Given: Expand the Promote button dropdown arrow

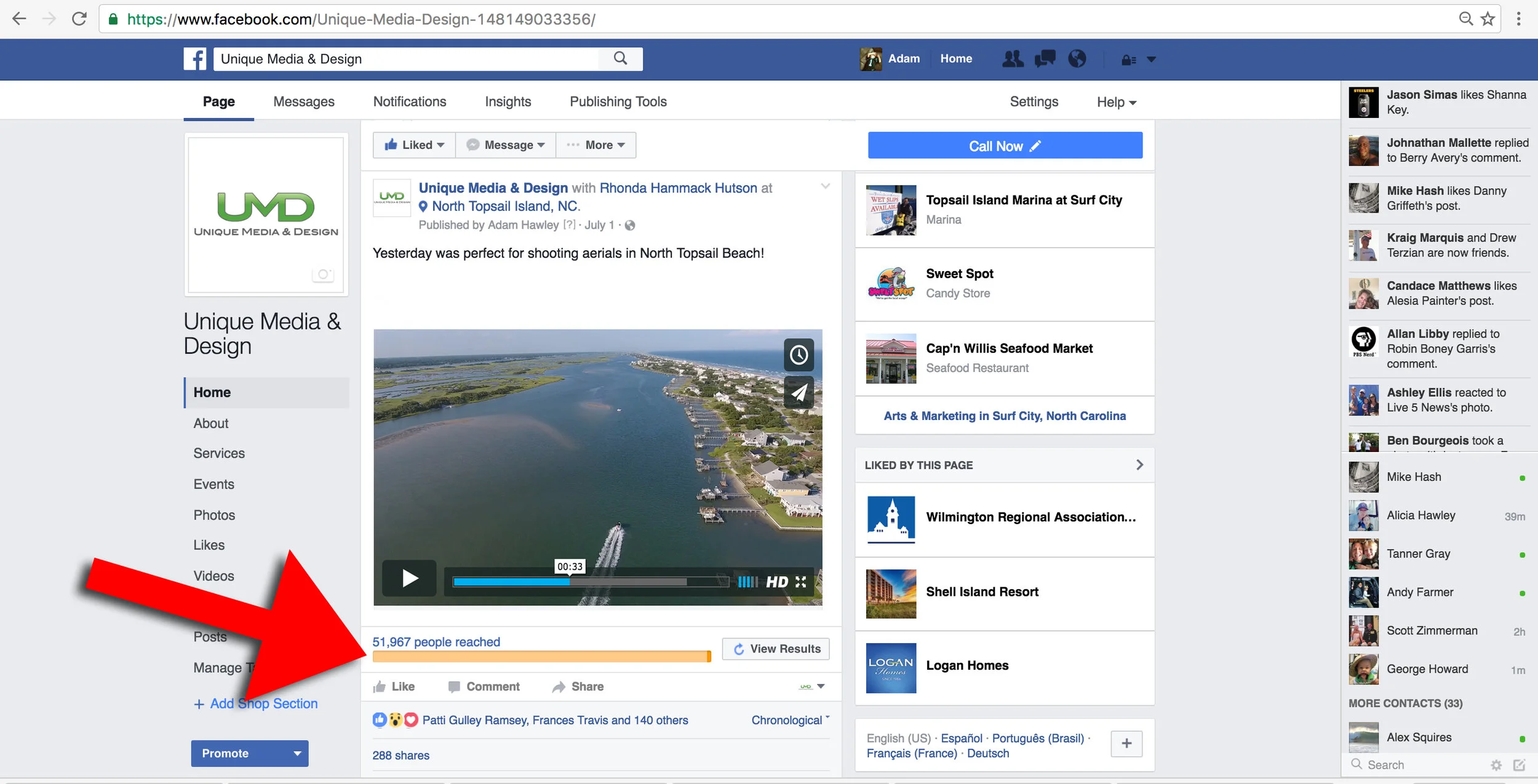Looking at the screenshot, I should coord(297,753).
